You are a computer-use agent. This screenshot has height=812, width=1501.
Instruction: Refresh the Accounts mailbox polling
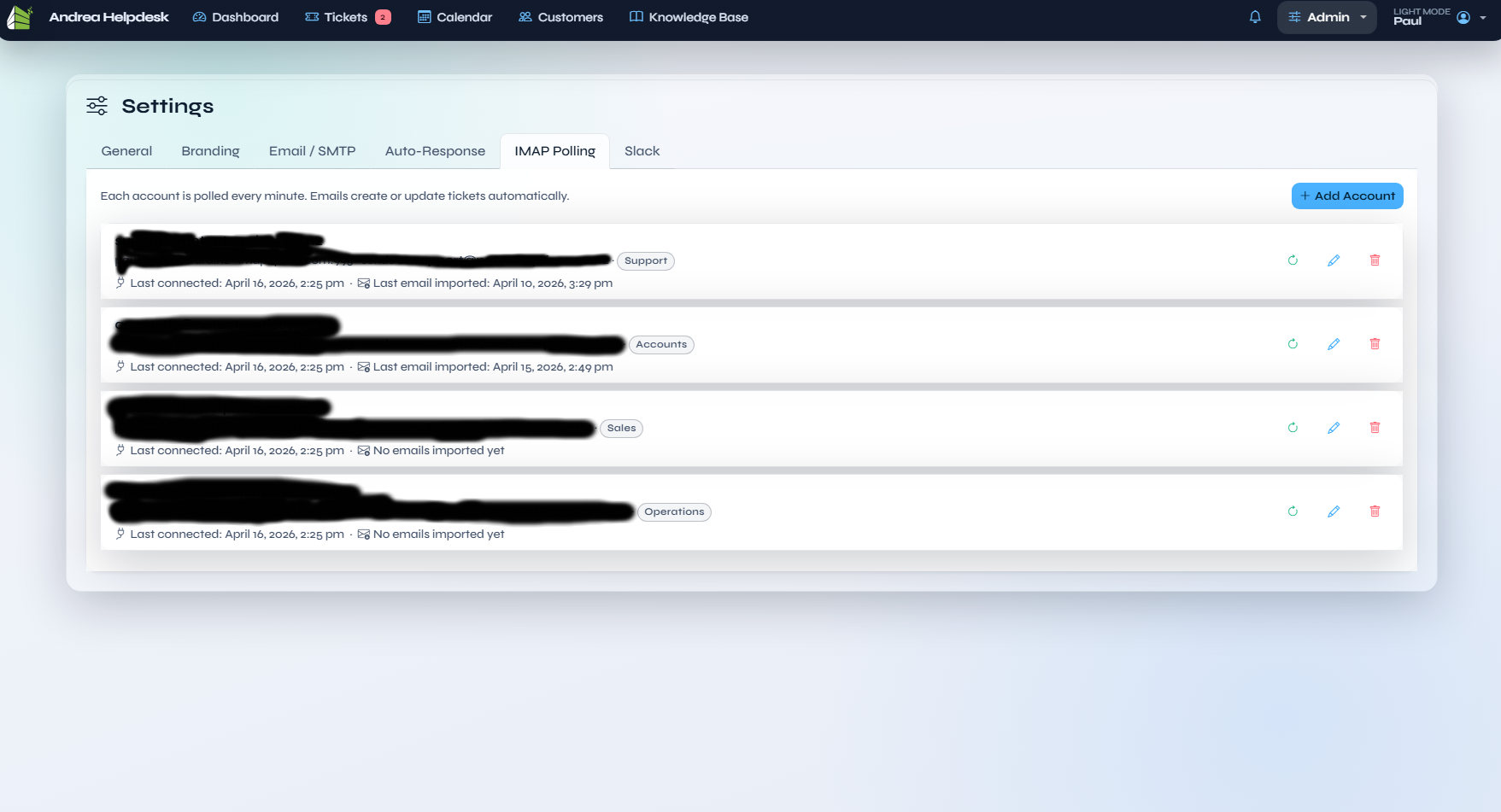pos(1293,344)
